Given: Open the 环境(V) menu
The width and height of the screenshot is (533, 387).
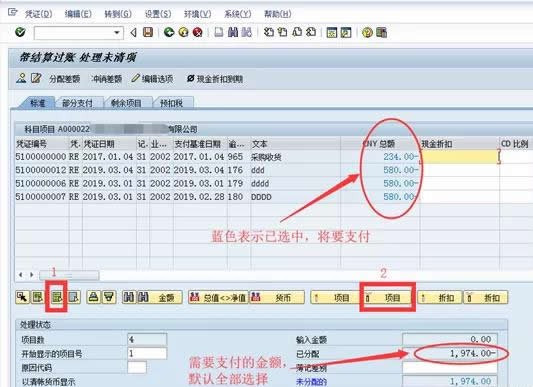Looking at the screenshot, I should pyautogui.click(x=197, y=14).
